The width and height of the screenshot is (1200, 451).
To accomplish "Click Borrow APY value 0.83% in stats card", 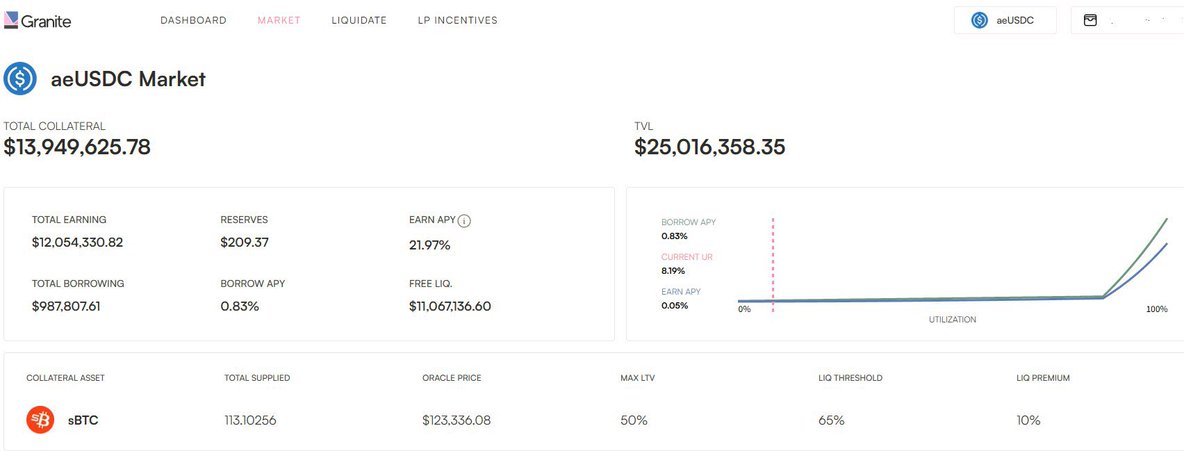I will coord(240,306).
